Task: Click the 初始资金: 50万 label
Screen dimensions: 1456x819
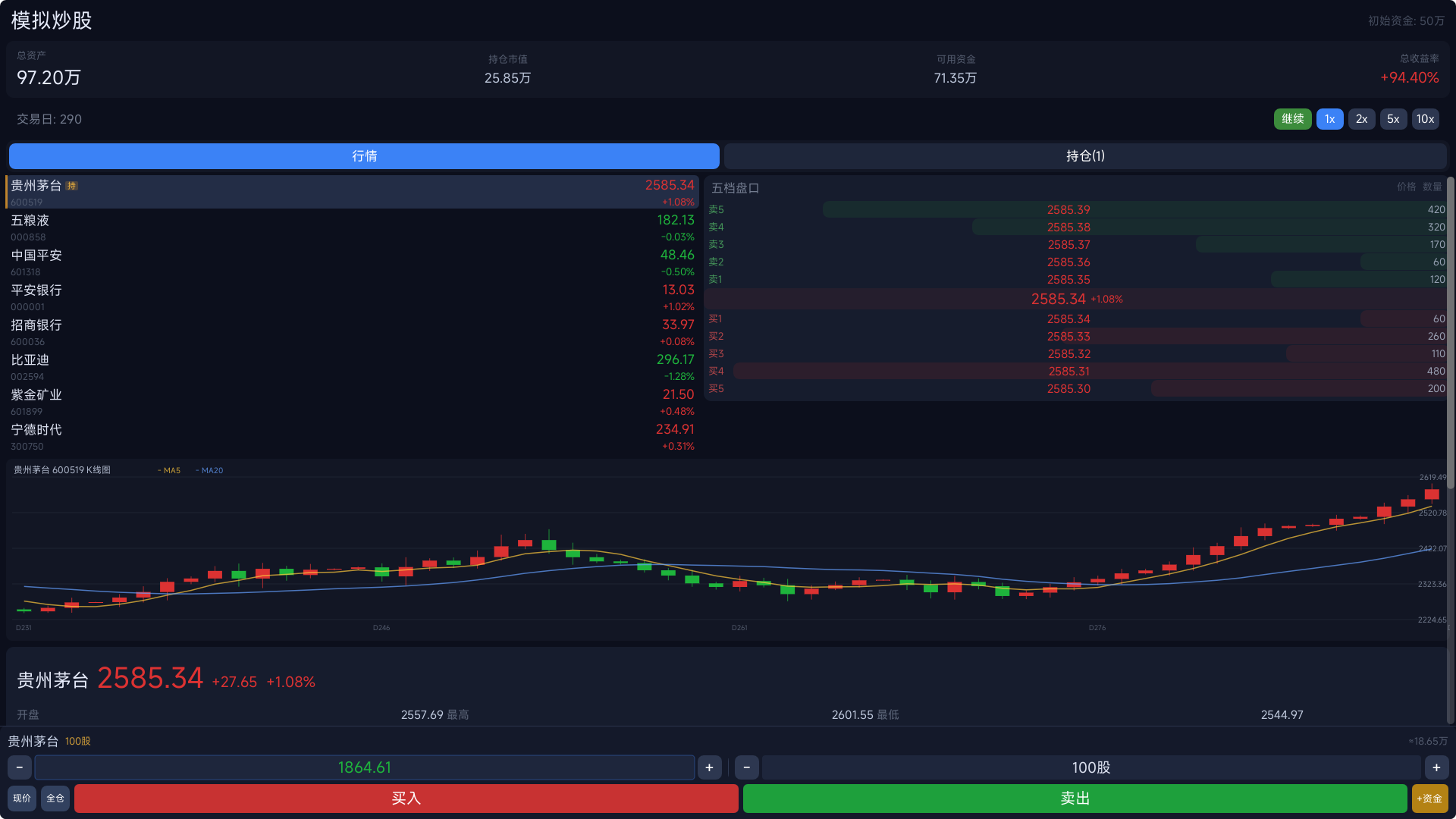Action: [x=1406, y=20]
